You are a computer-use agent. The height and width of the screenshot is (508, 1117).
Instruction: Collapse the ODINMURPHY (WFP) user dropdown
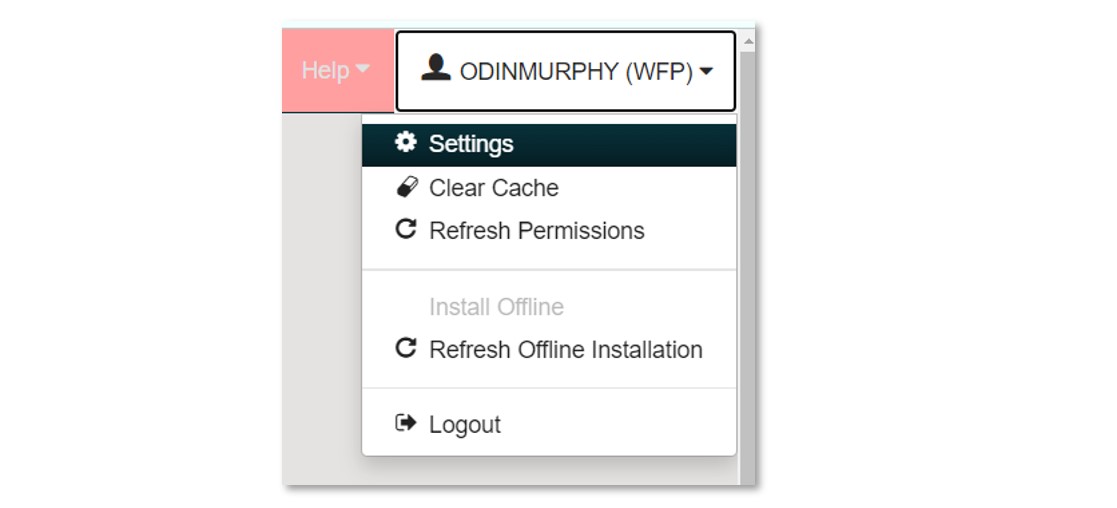tap(566, 71)
